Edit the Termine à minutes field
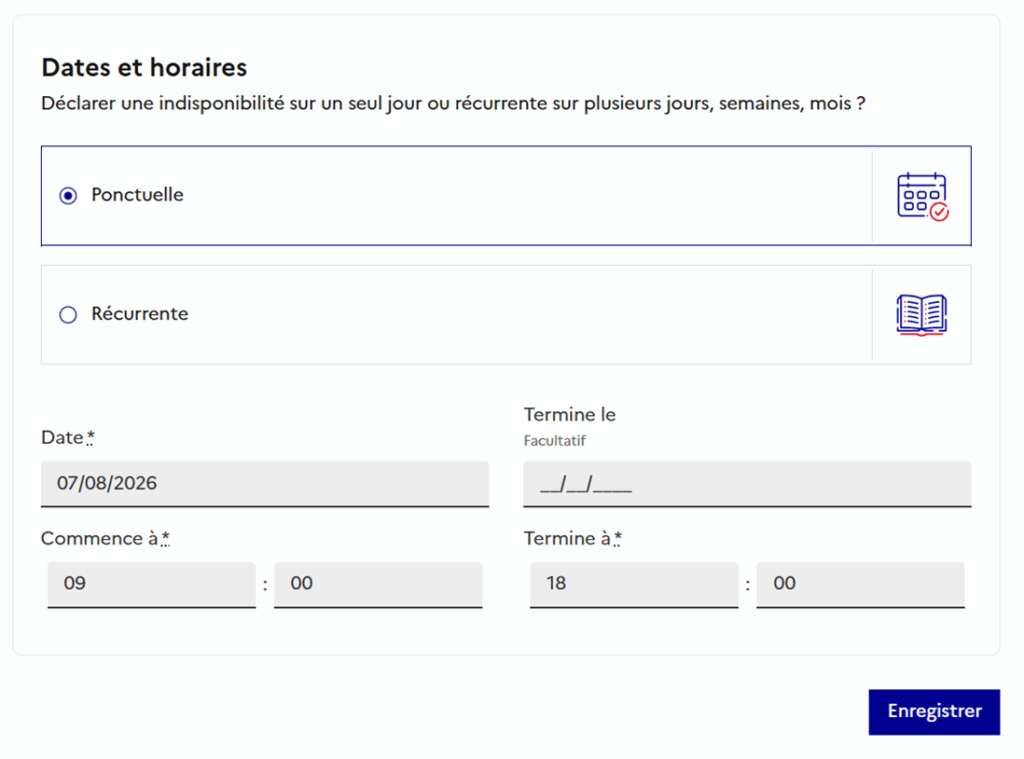1024x759 pixels. [861, 585]
